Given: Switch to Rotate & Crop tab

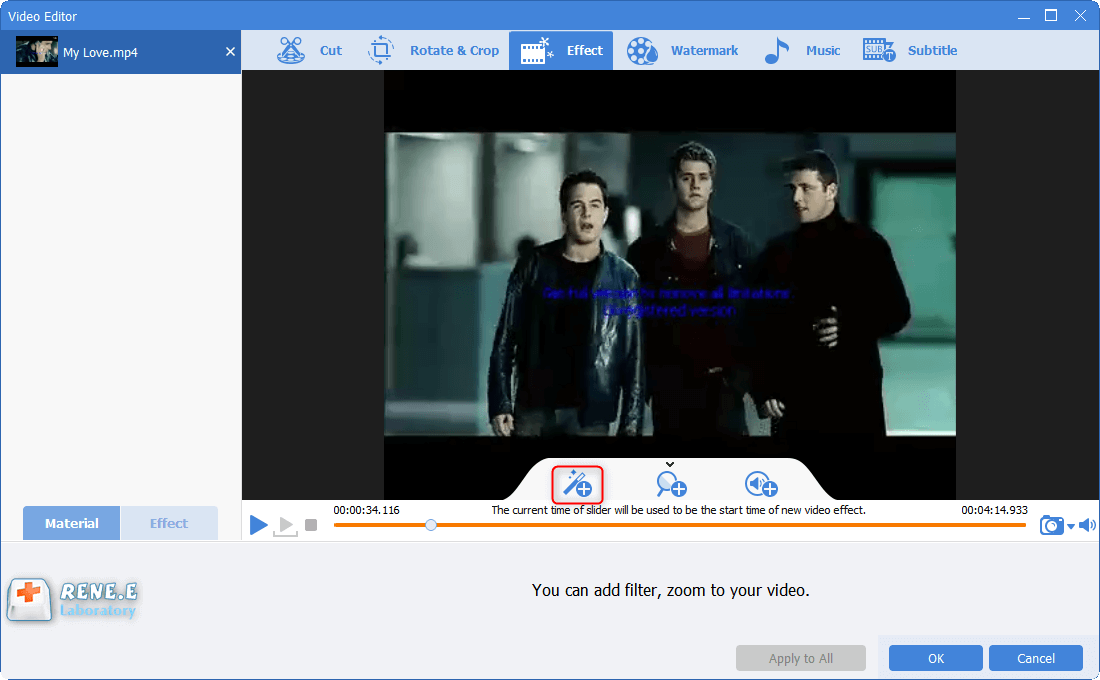Looking at the screenshot, I should (x=433, y=51).
